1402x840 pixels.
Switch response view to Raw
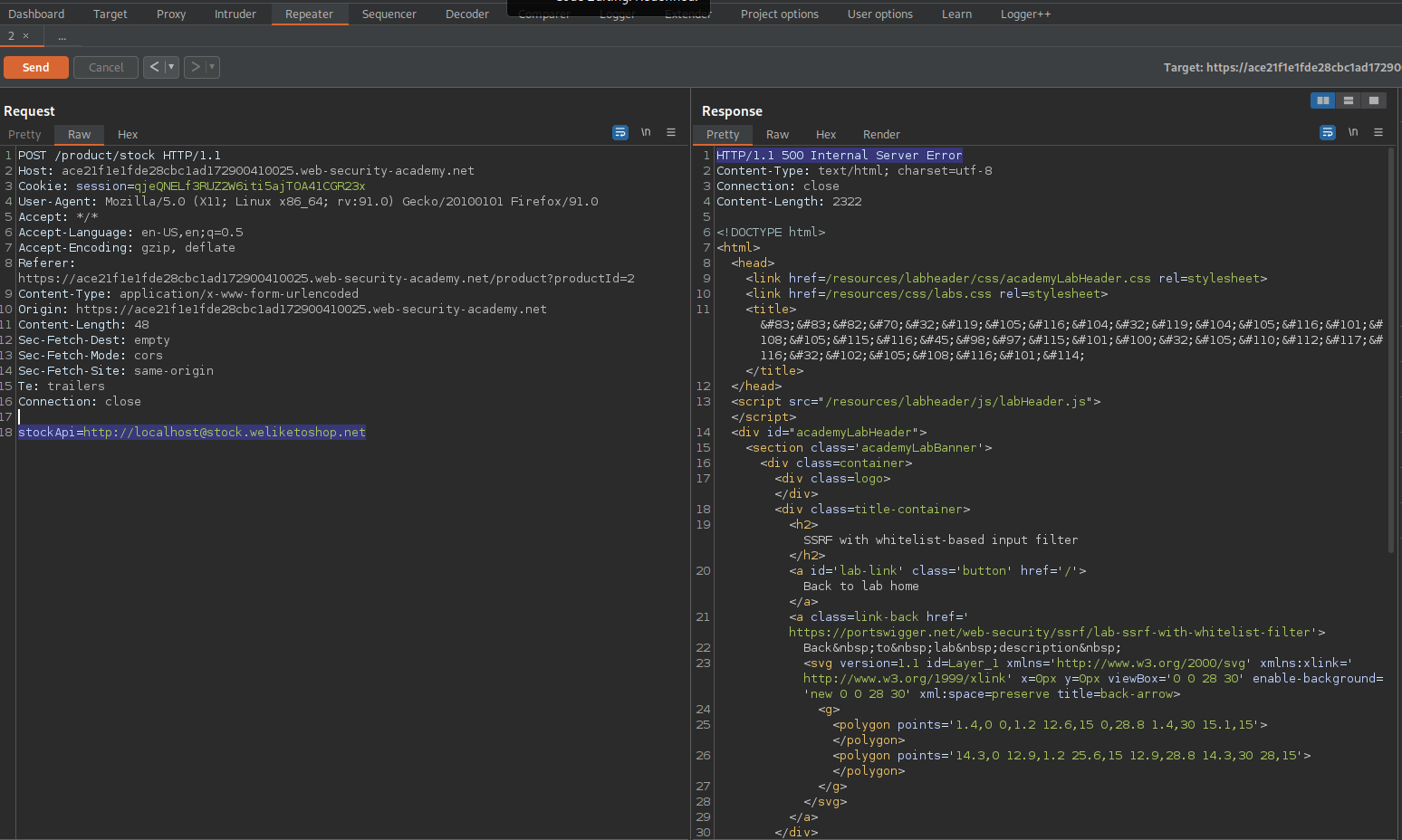(777, 134)
